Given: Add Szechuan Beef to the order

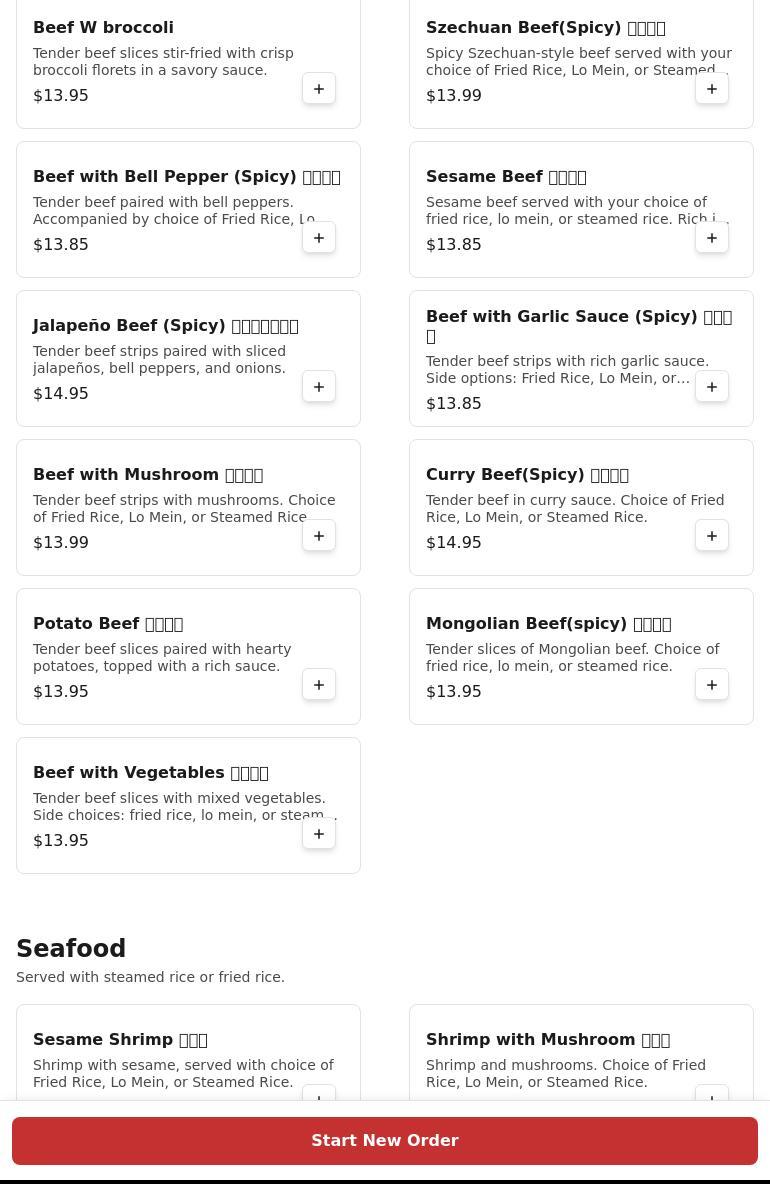Looking at the screenshot, I should coord(711,88).
